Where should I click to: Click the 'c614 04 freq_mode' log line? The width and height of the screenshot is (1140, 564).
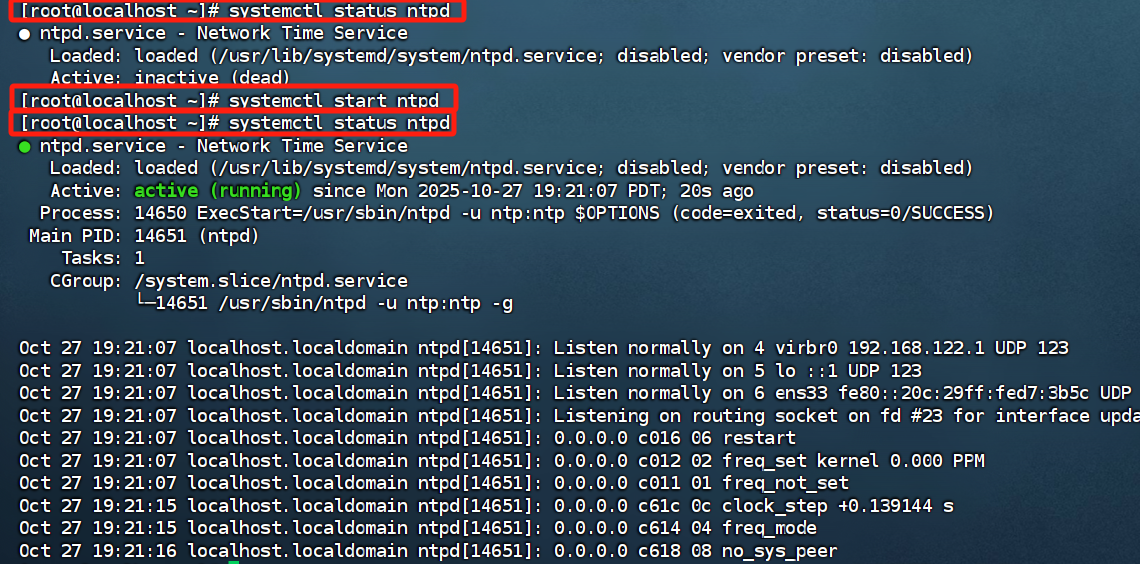point(418,528)
